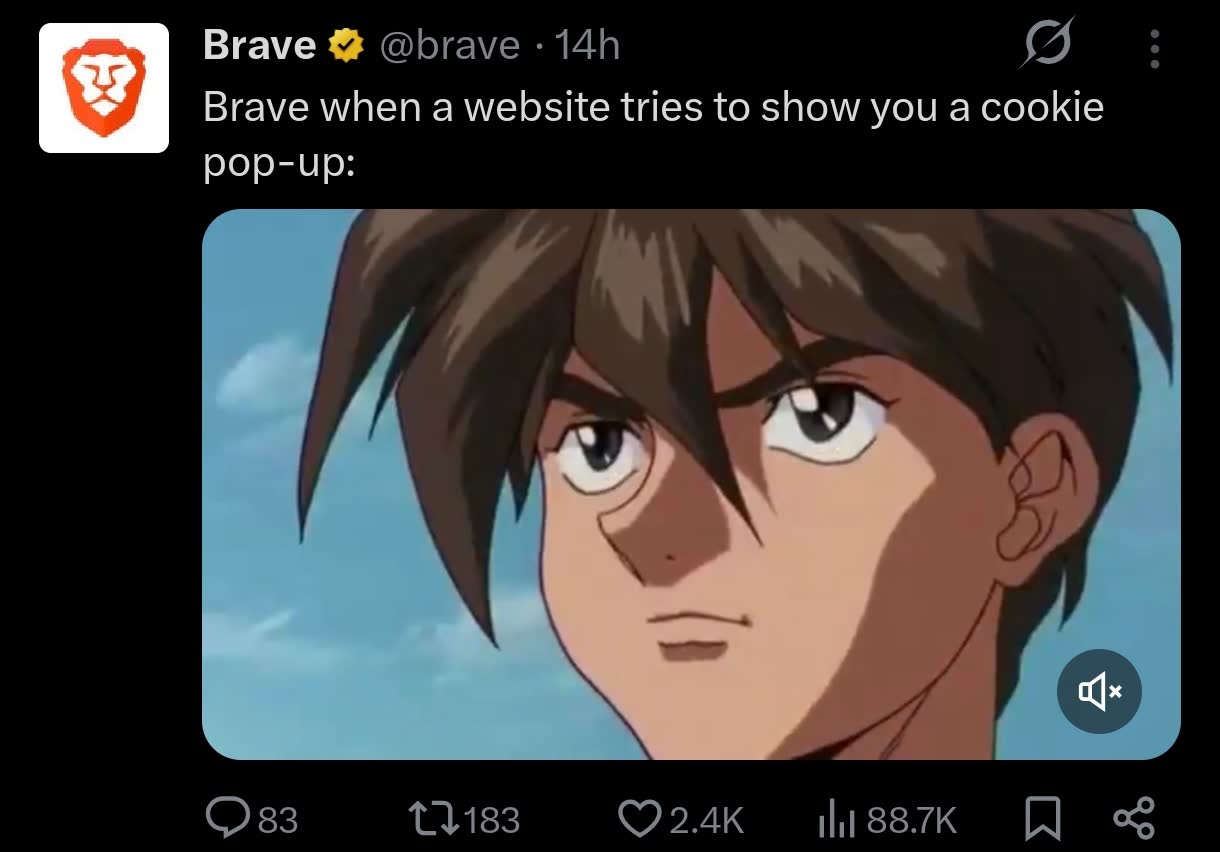Bookmark this Brave post
Screen dimensions: 1220x852
click(x=1044, y=820)
